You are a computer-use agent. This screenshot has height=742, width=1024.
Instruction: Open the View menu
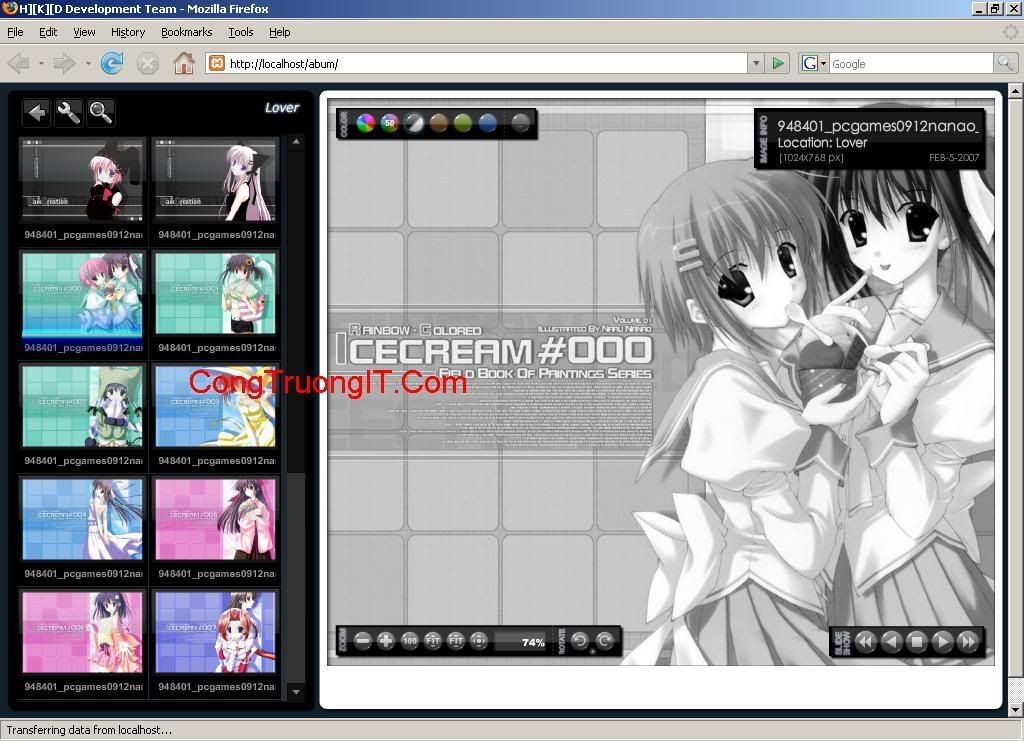tap(84, 32)
